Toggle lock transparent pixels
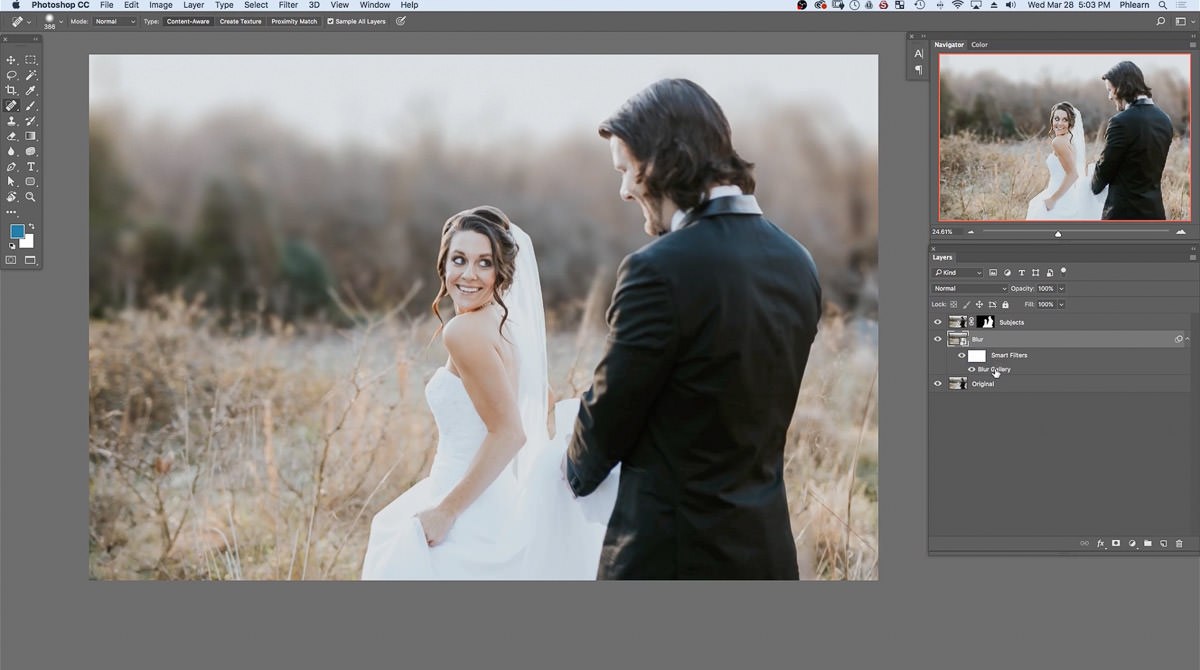This screenshot has width=1200, height=670. pos(953,304)
